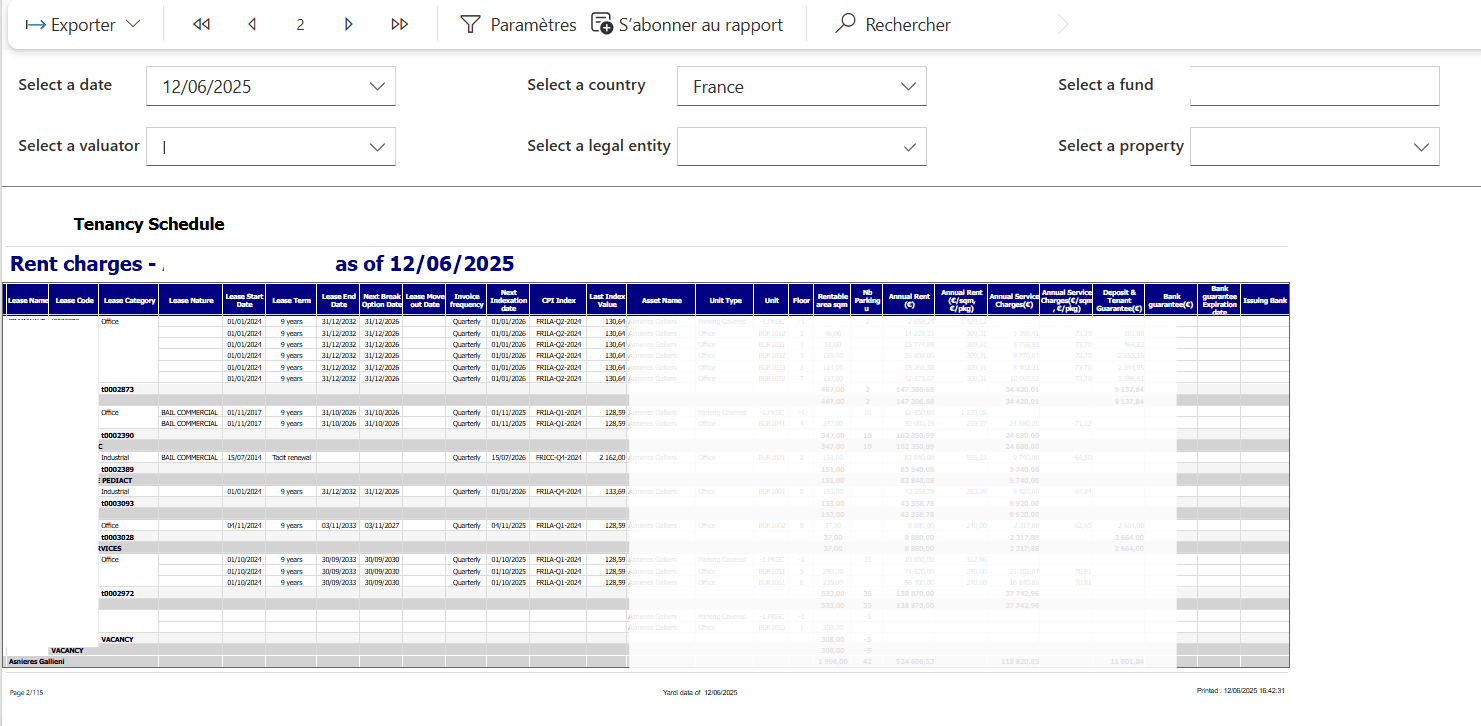Click the Paramètres text label
This screenshot has width=1481, height=726.
533,25
